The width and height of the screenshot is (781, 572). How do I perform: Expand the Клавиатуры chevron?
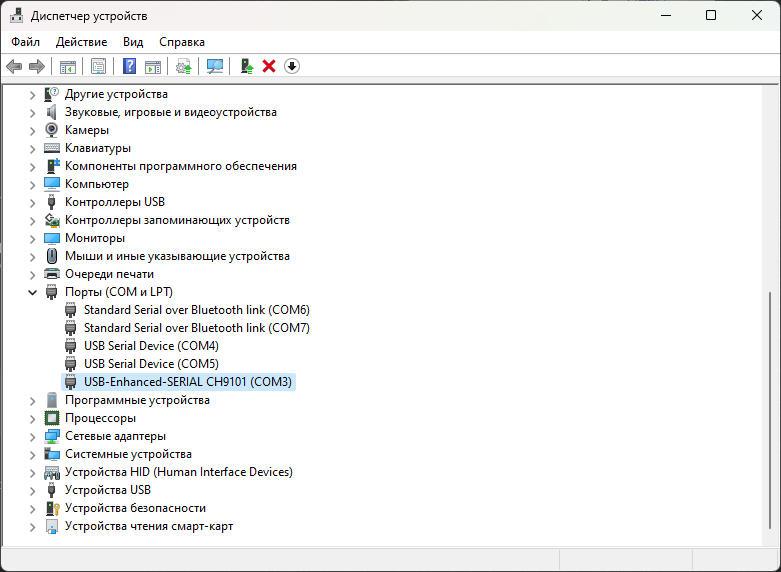point(32,148)
